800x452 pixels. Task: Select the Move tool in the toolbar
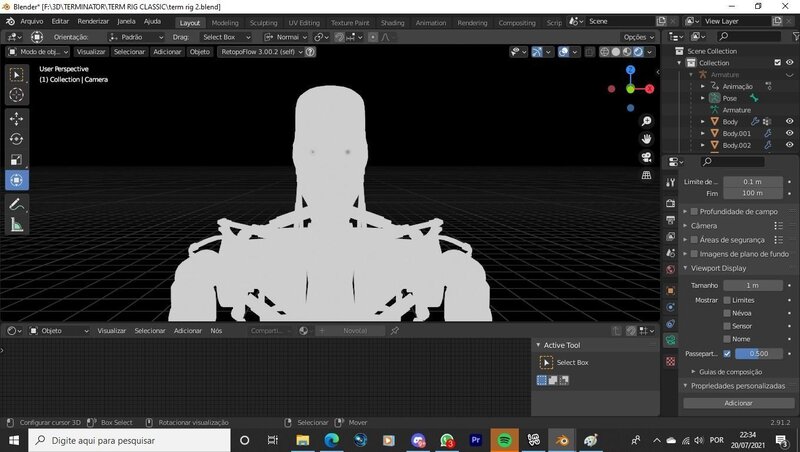click(x=16, y=118)
